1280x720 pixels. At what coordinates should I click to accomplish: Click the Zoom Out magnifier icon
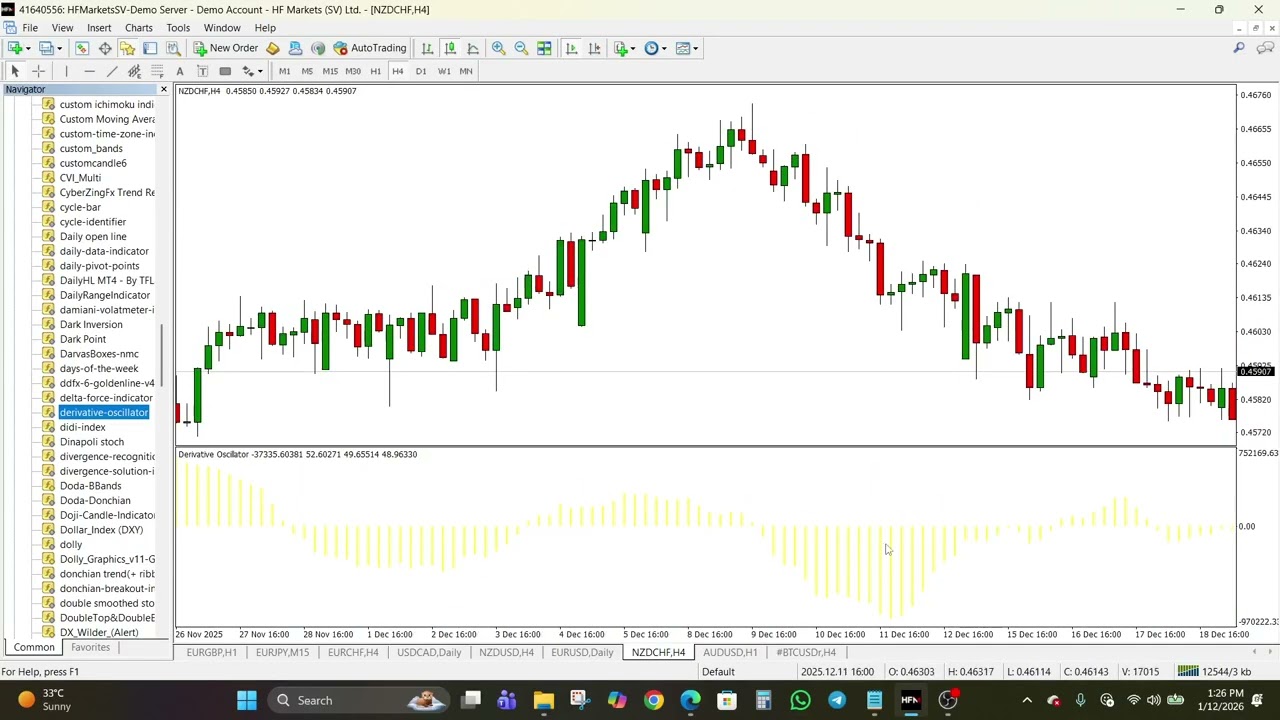point(521,48)
